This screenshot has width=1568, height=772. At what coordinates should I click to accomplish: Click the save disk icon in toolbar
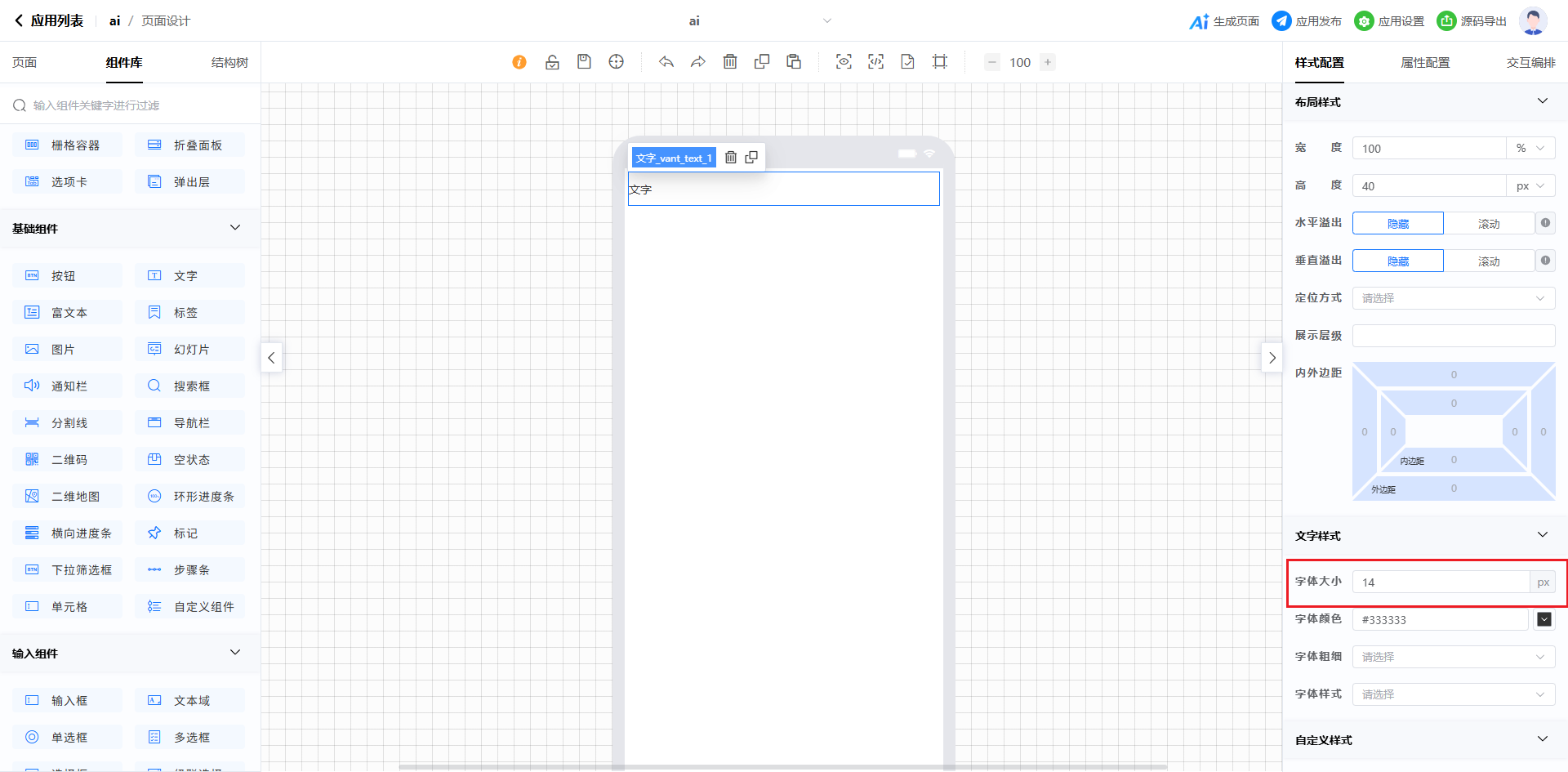pos(584,62)
